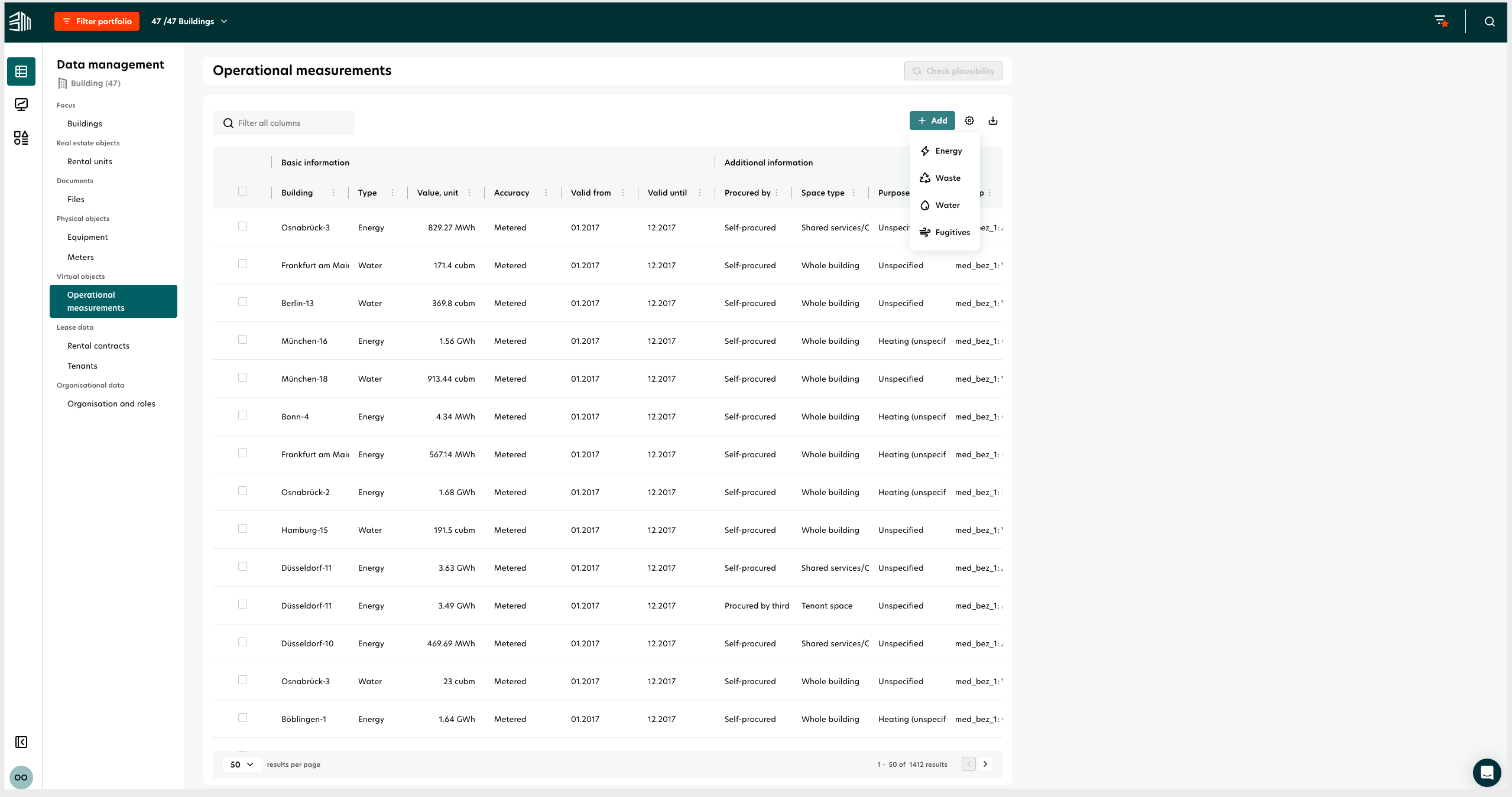Open Accuracy column options dots
Viewport: 1512px width, 797px height.
coord(546,193)
